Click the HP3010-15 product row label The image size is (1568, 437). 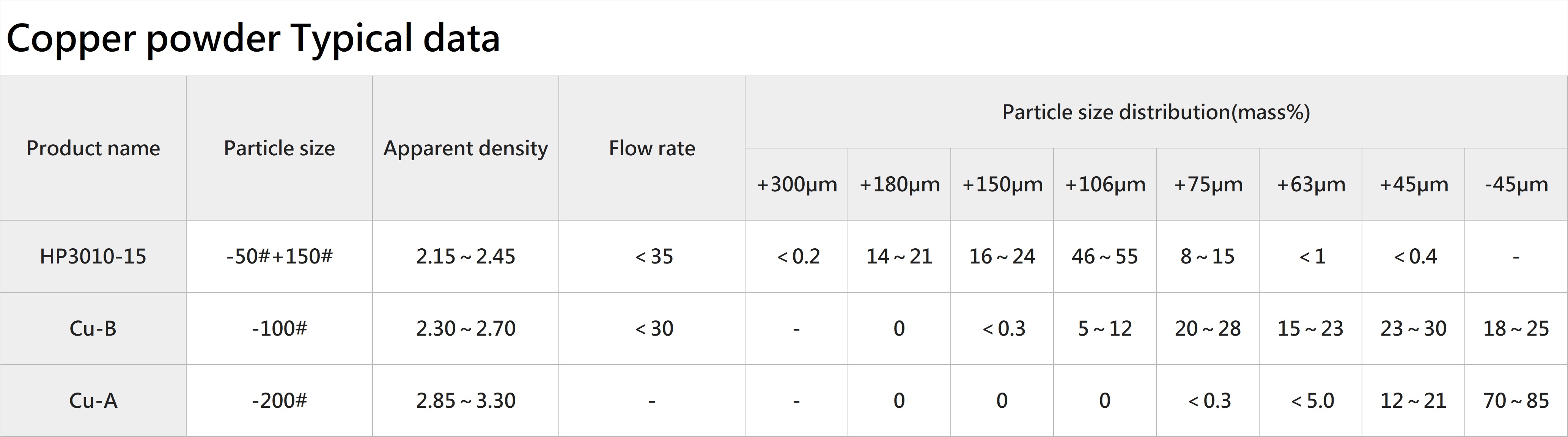point(93,256)
